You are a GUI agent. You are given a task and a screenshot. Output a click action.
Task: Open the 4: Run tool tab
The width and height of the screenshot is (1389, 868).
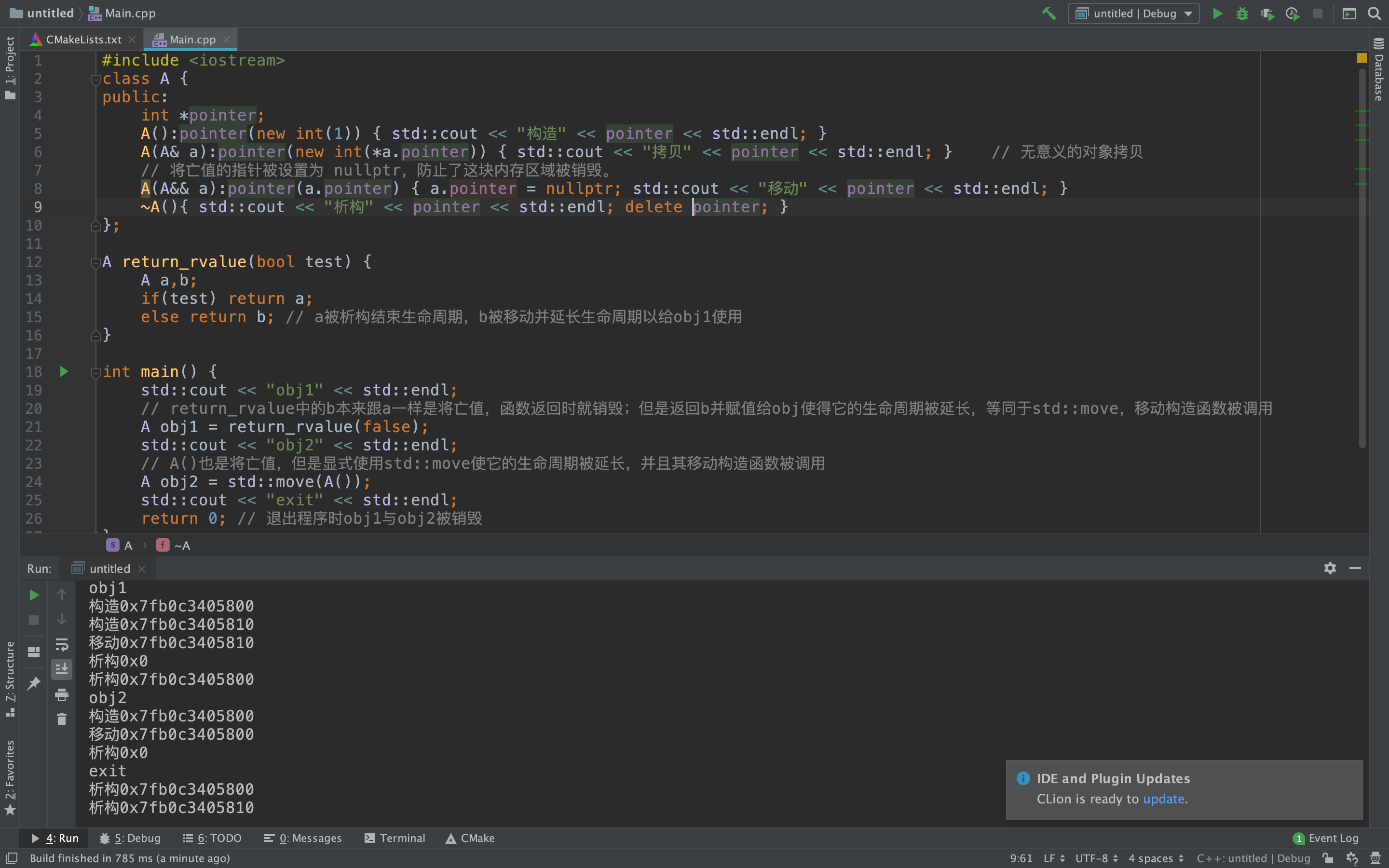point(54,838)
